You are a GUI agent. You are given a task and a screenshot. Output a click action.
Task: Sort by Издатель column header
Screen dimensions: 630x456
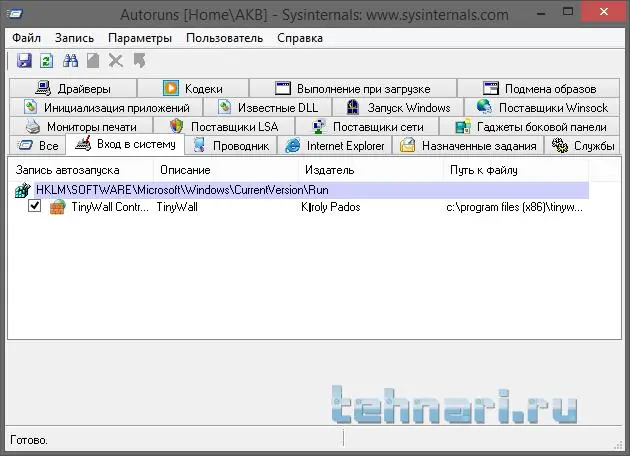click(371, 170)
